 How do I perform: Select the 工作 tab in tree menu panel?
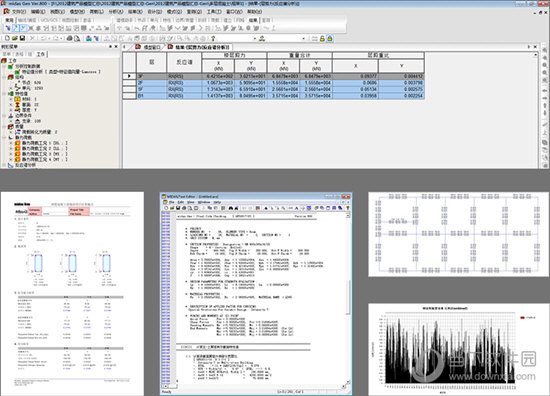41,54
